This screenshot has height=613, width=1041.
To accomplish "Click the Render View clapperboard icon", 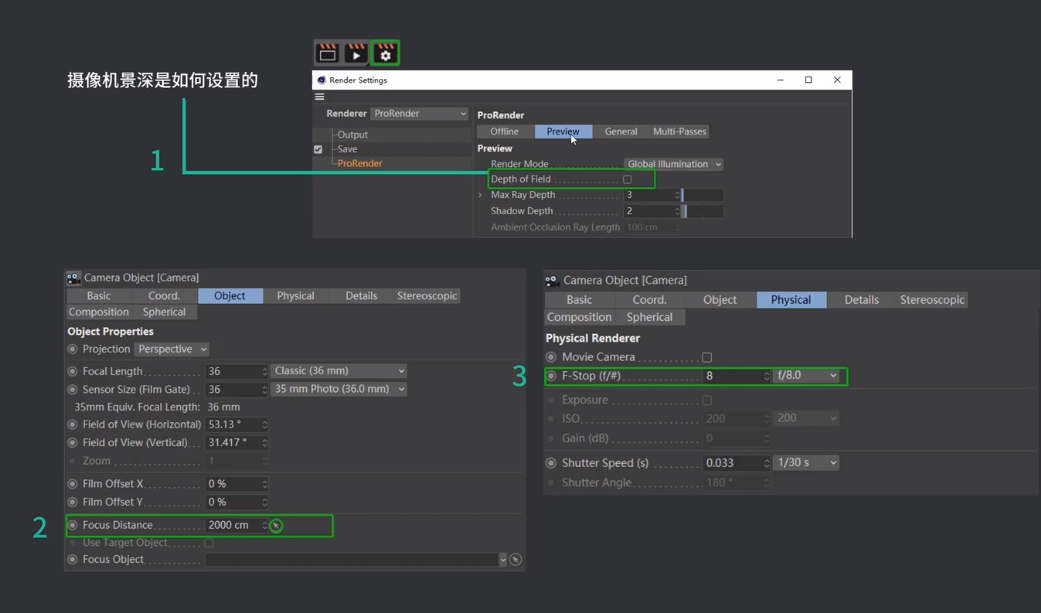I will pyautogui.click(x=327, y=53).
